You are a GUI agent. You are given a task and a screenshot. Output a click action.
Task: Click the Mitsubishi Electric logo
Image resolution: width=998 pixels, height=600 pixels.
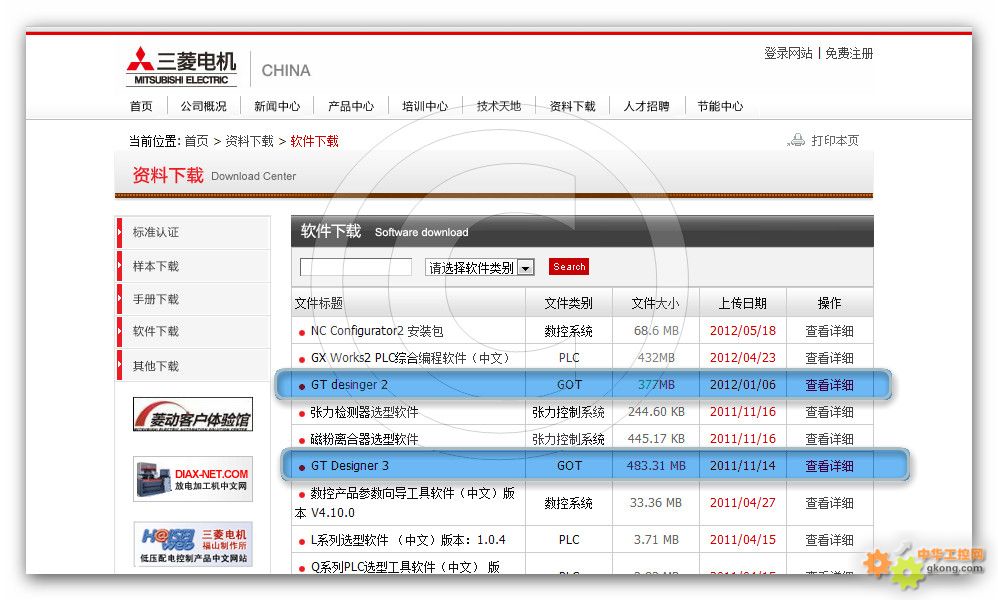[x=181, y=66]
